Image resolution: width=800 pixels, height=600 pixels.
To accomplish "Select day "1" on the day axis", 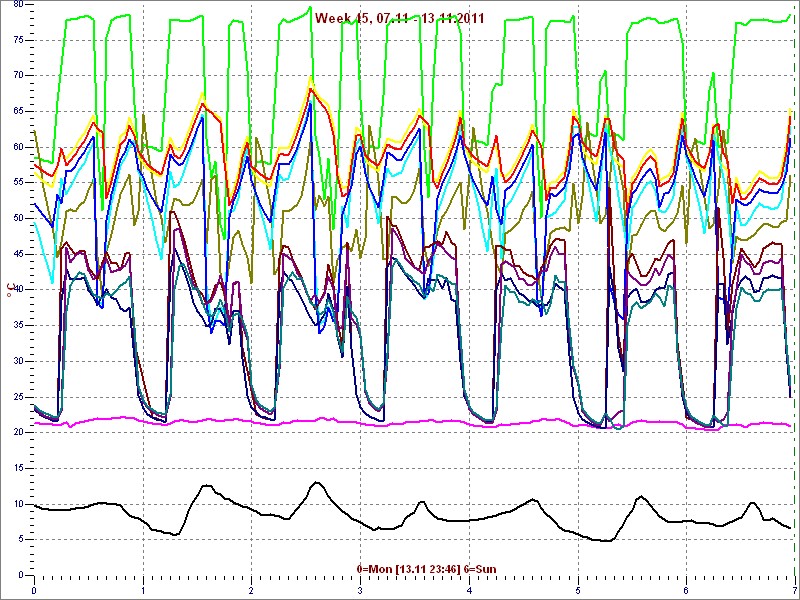I will tap(143, 591).
